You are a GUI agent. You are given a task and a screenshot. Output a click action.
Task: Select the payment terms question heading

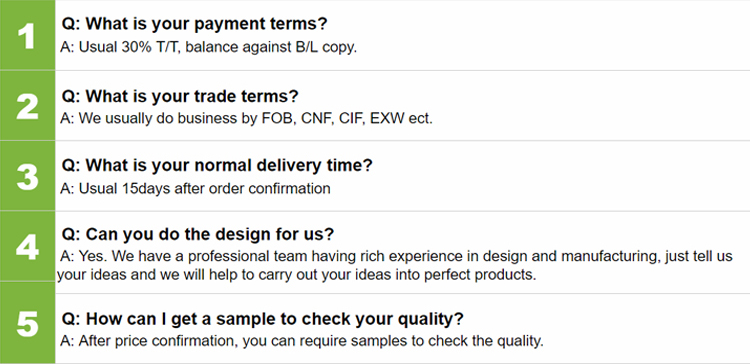tap(194, 24)
